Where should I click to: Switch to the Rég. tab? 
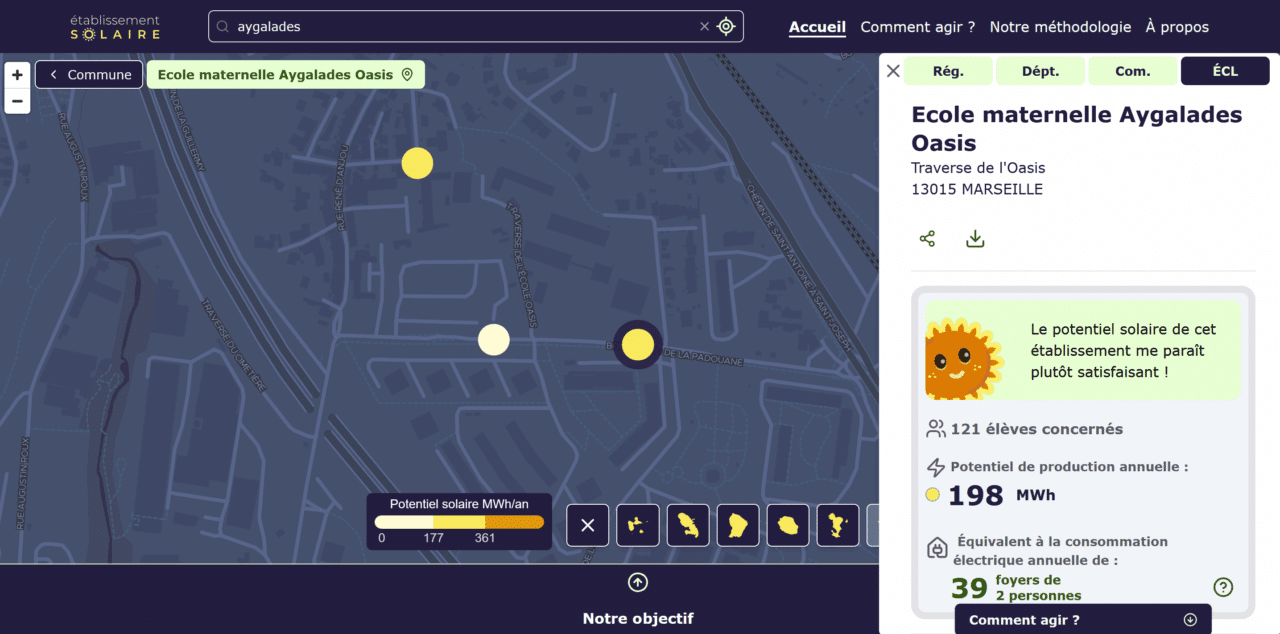coord(948,71)
